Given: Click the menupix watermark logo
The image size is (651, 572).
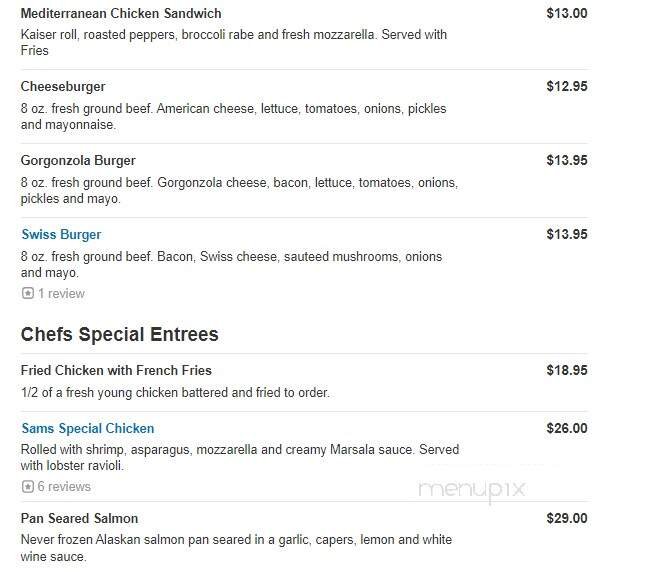Looking at the screenshot, I should point(472,490).
